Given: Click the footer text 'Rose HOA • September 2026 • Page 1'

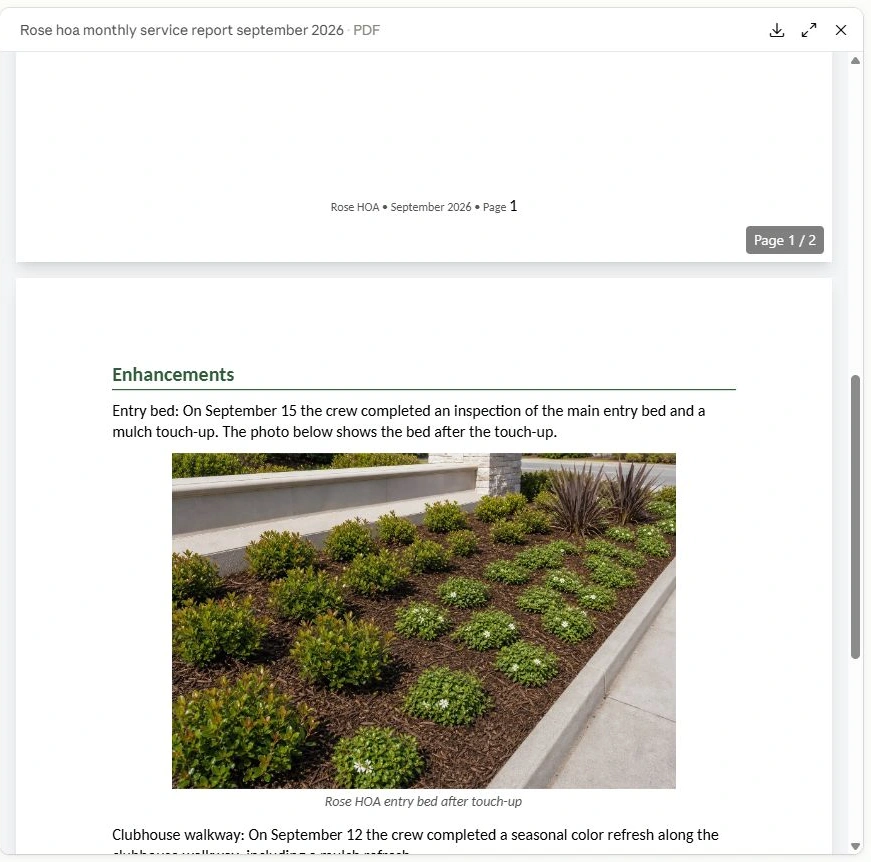Looking at the screenshot, I should point(424,207).
